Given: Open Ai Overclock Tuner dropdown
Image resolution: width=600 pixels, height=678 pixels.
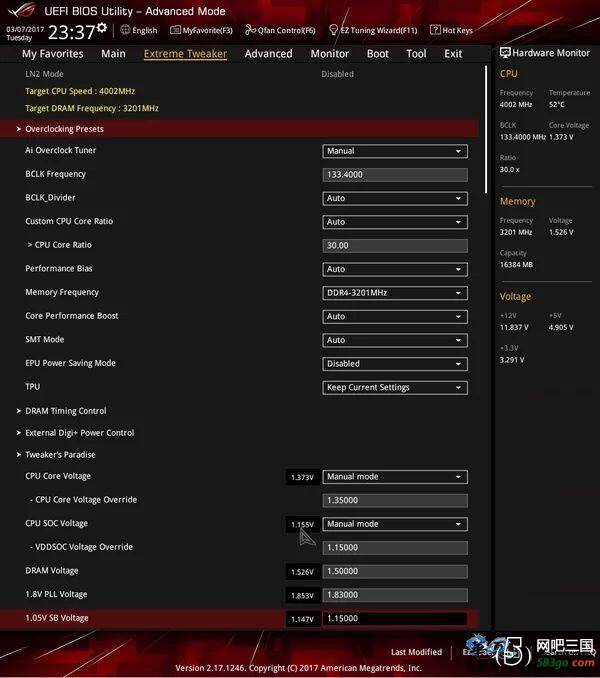Looking at the screenshot, I should (x=395, y=151).
